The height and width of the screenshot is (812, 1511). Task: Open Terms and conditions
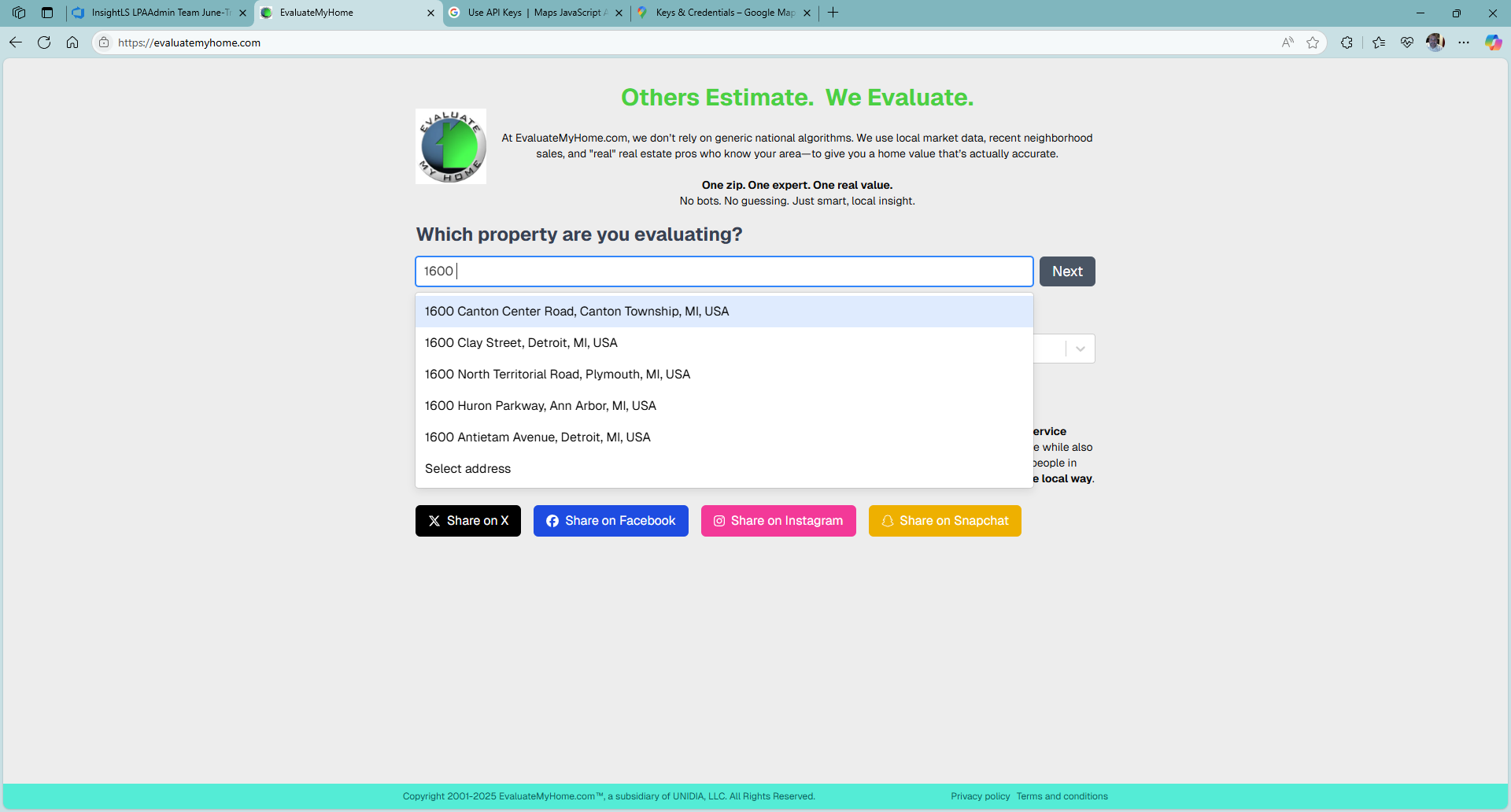pos(1062,795)
